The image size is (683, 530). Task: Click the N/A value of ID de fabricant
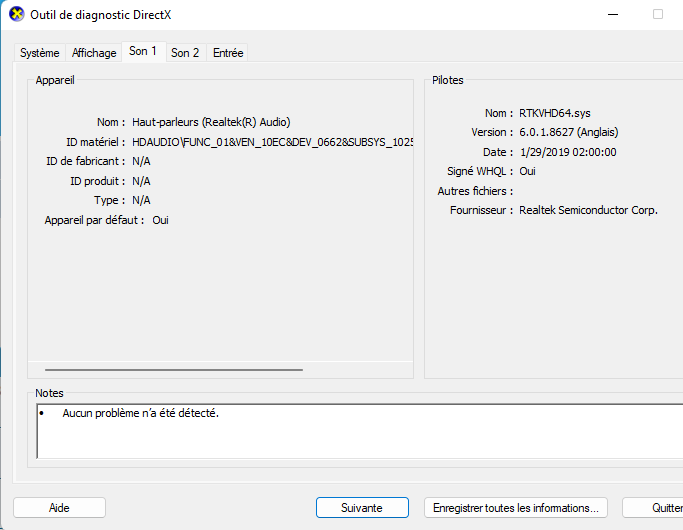pyautogui.click(x=141, y=161)
